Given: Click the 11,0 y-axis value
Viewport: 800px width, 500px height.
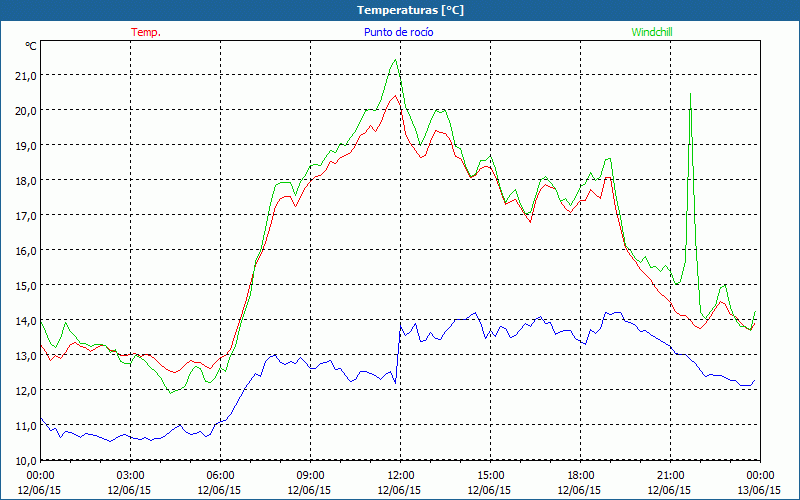Looking at the screenshot, I should pyautogui.click(x=26, y=426).
